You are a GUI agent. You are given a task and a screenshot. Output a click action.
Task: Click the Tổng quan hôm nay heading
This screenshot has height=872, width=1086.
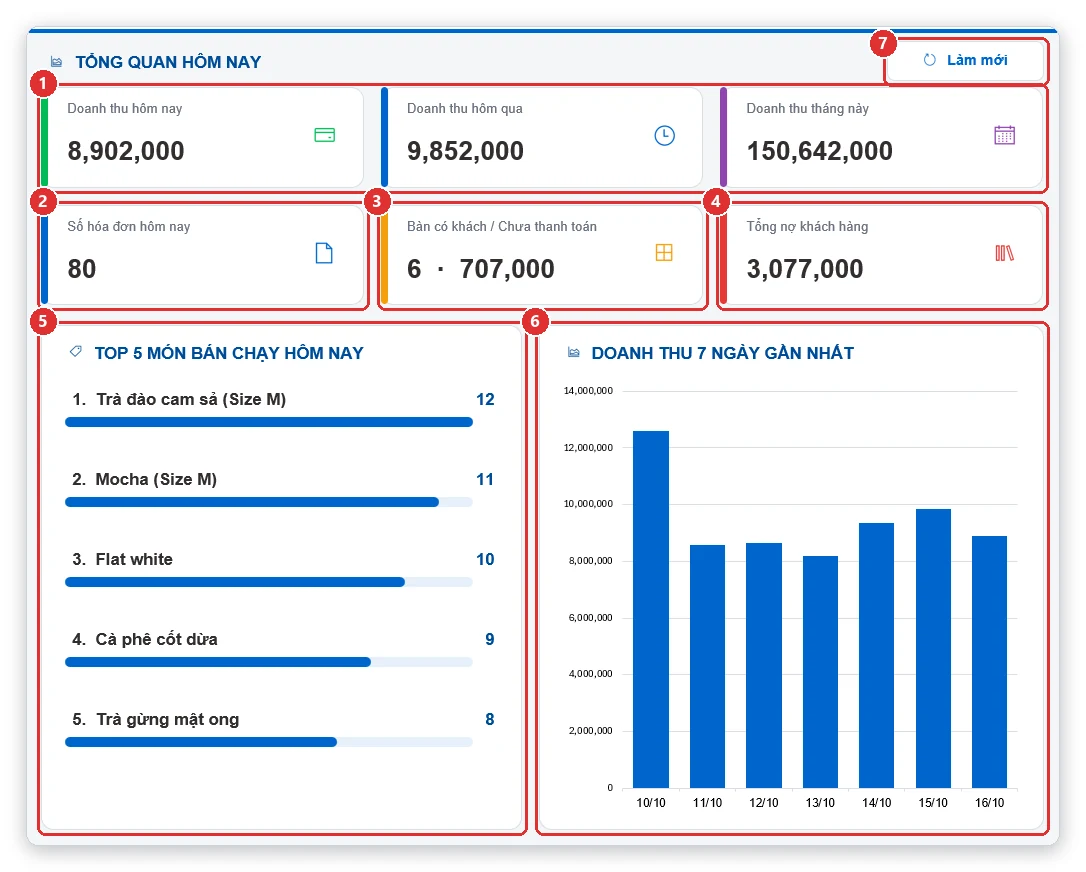pos(168,62)
